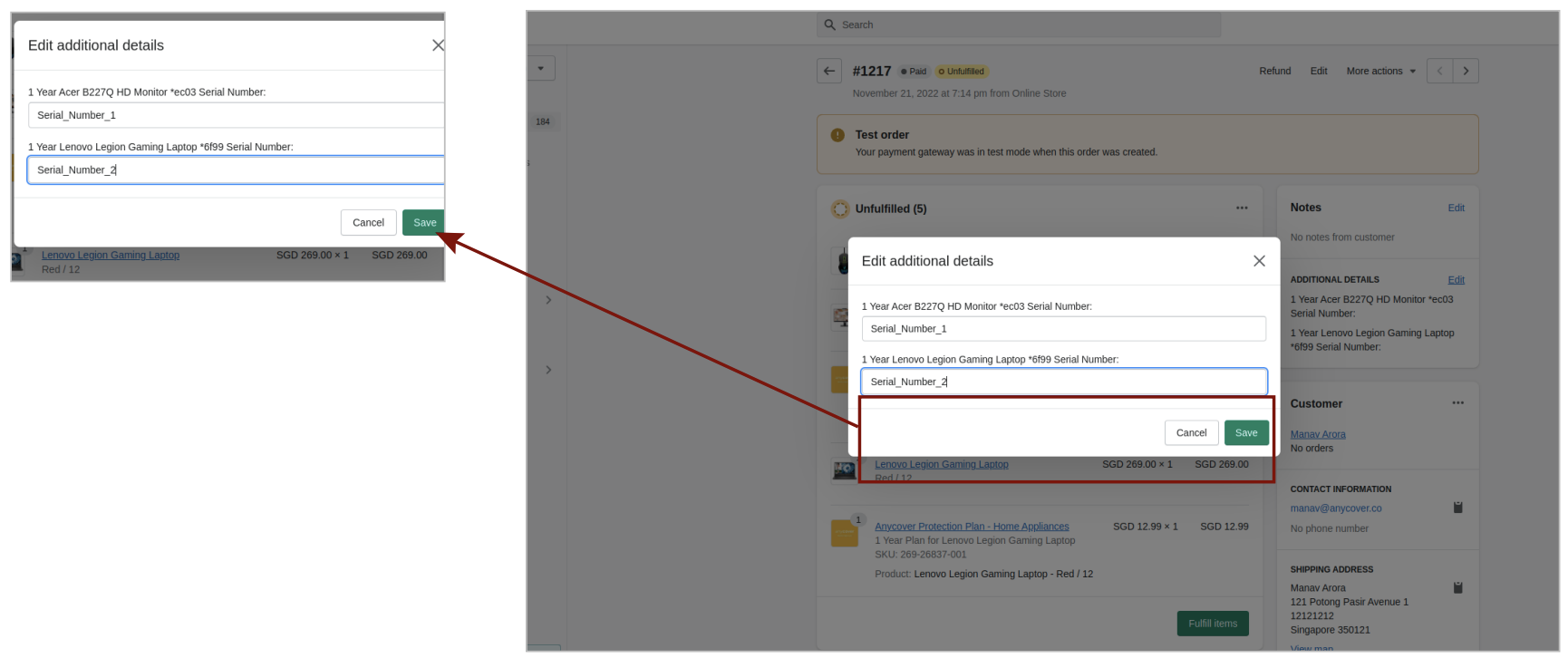Click Cancel in the zoomed inset dialog
Screen dimensions: 1568x658
[x=368, y=223]
